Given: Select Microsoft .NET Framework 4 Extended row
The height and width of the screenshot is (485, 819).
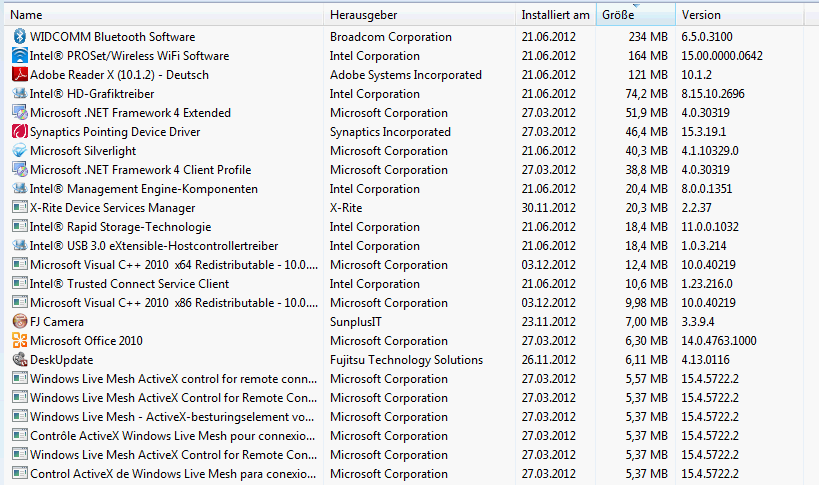Looking at the screenshot, I should click(x=130, y=113).
